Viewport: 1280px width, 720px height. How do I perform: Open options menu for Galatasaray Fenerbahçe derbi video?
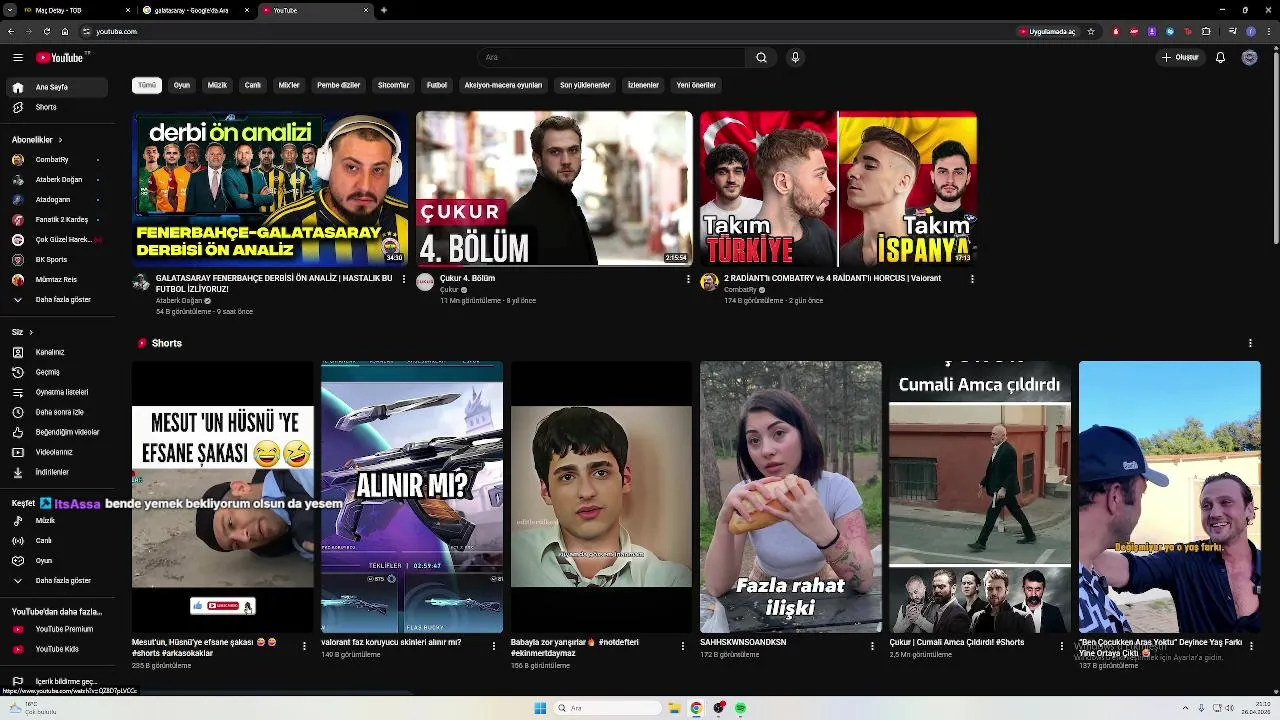404,279
